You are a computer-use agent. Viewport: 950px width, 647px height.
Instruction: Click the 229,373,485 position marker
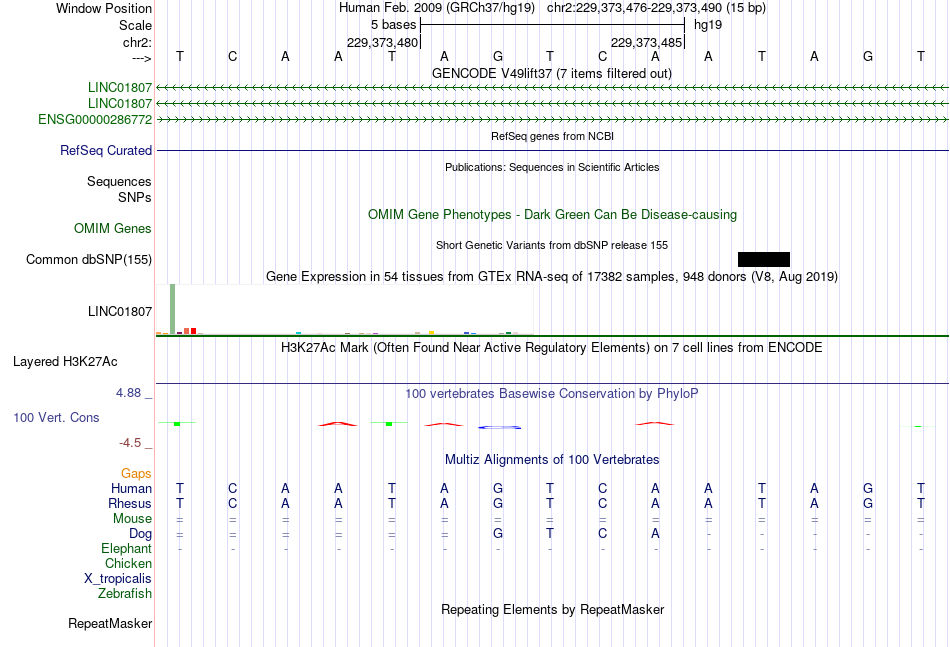[646, 42]
